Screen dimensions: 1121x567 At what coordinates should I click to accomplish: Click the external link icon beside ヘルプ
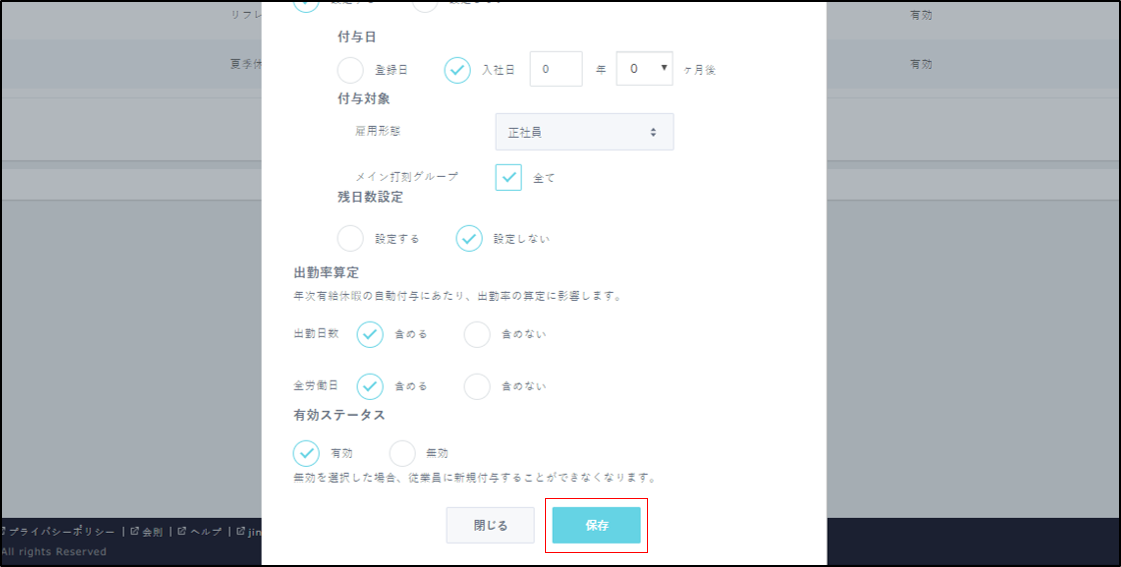[182, 532]
